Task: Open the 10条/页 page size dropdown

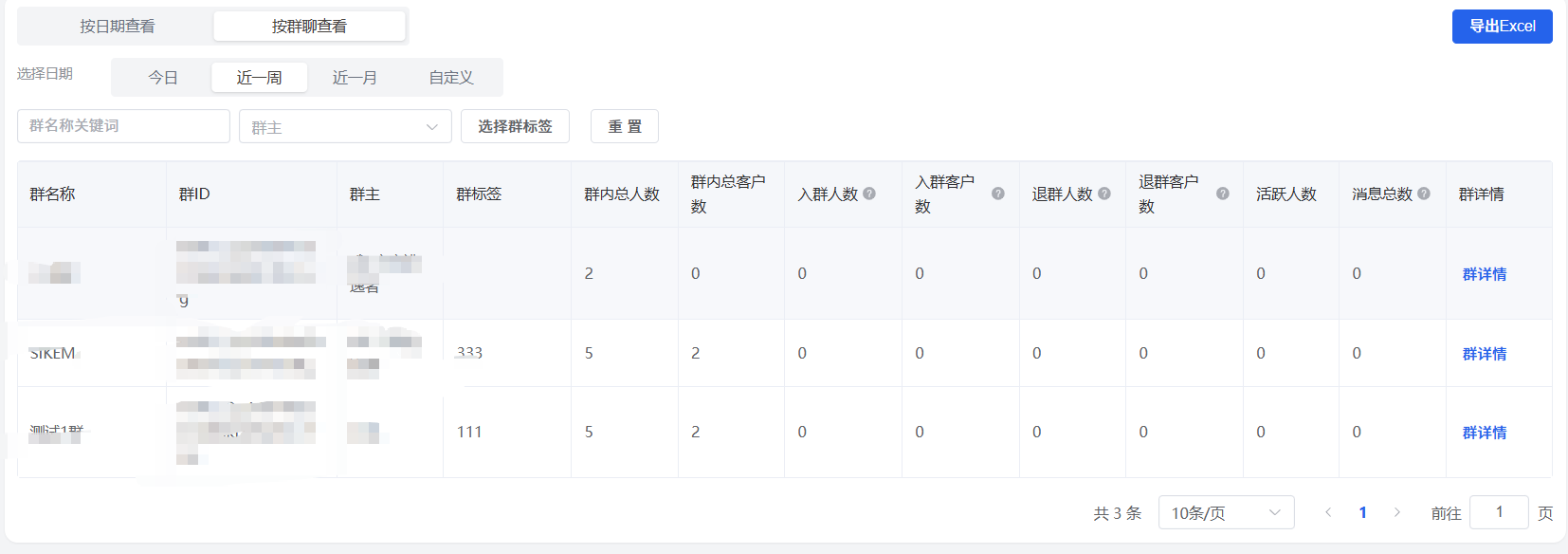Action: click(1226, 513)
